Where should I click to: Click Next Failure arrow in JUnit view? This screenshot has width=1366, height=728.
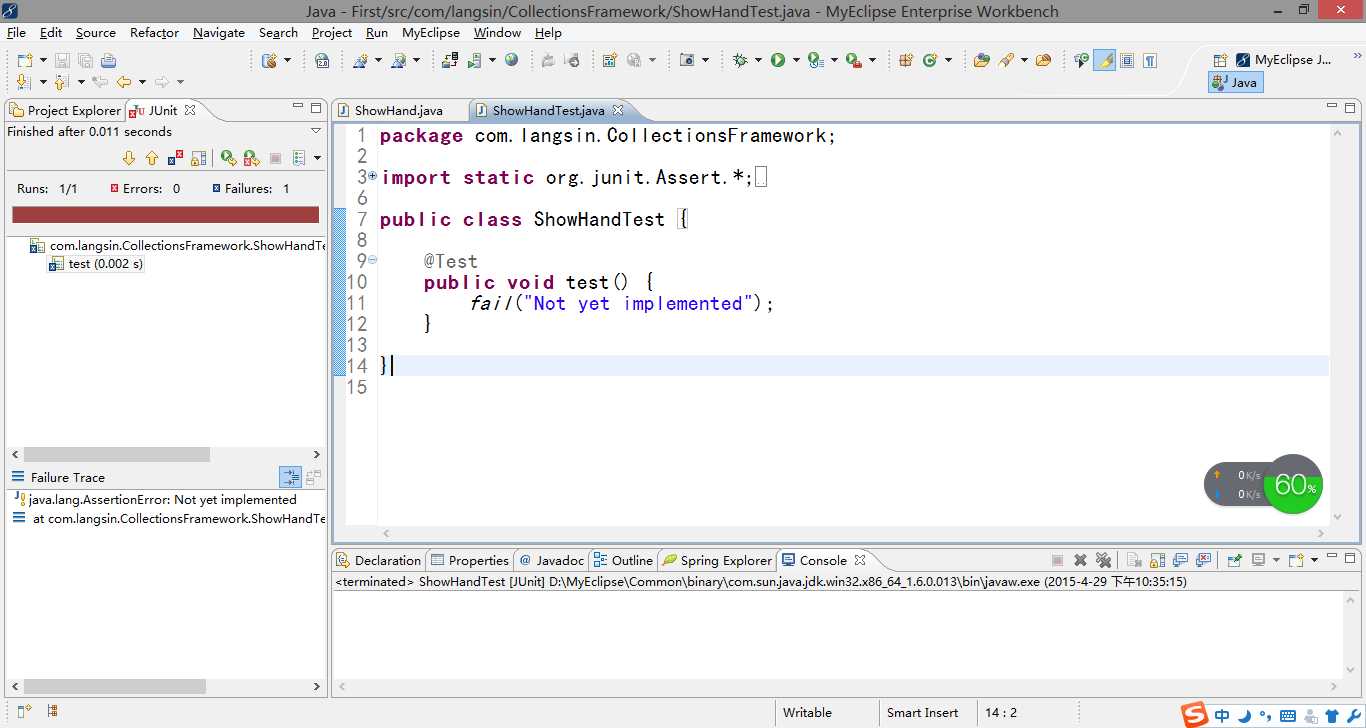(129, 158)
